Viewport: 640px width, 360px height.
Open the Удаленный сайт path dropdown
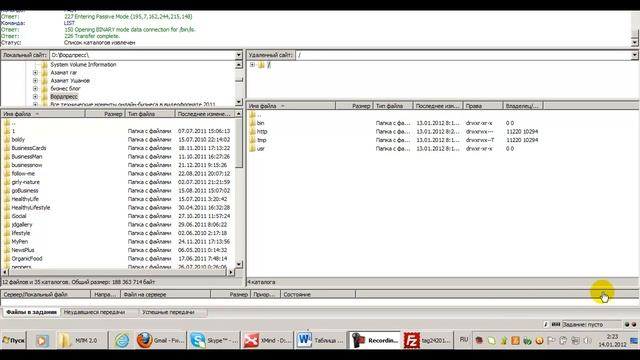pyautogui.click(x=634, y=55)
